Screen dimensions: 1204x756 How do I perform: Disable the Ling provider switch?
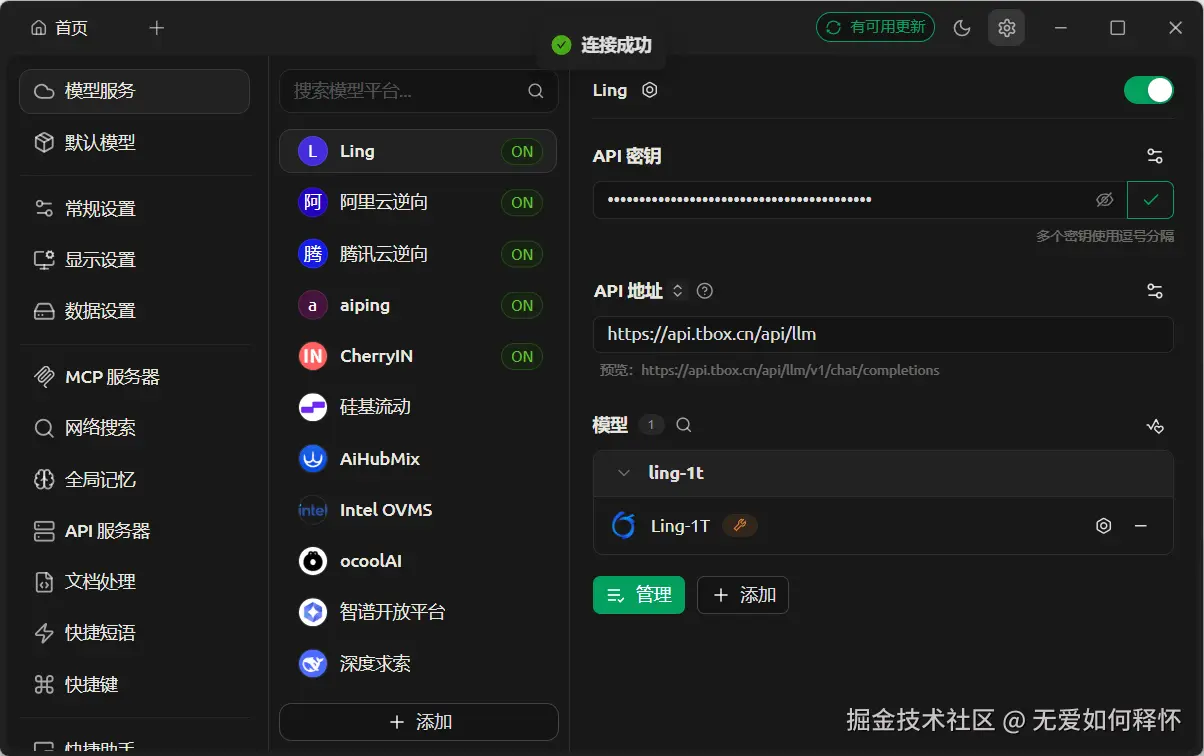point(1148,90)
